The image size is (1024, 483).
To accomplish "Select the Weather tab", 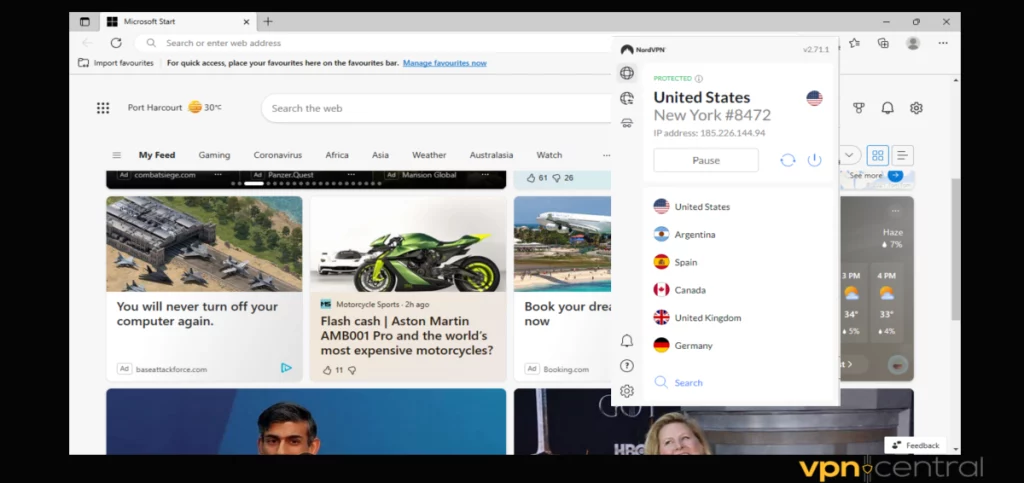I will click(429, 155).
